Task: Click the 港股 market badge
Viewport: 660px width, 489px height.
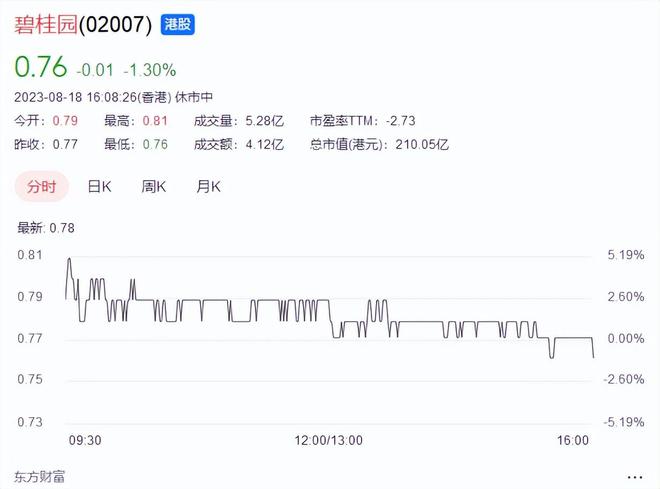Action: tap(178, 24)
